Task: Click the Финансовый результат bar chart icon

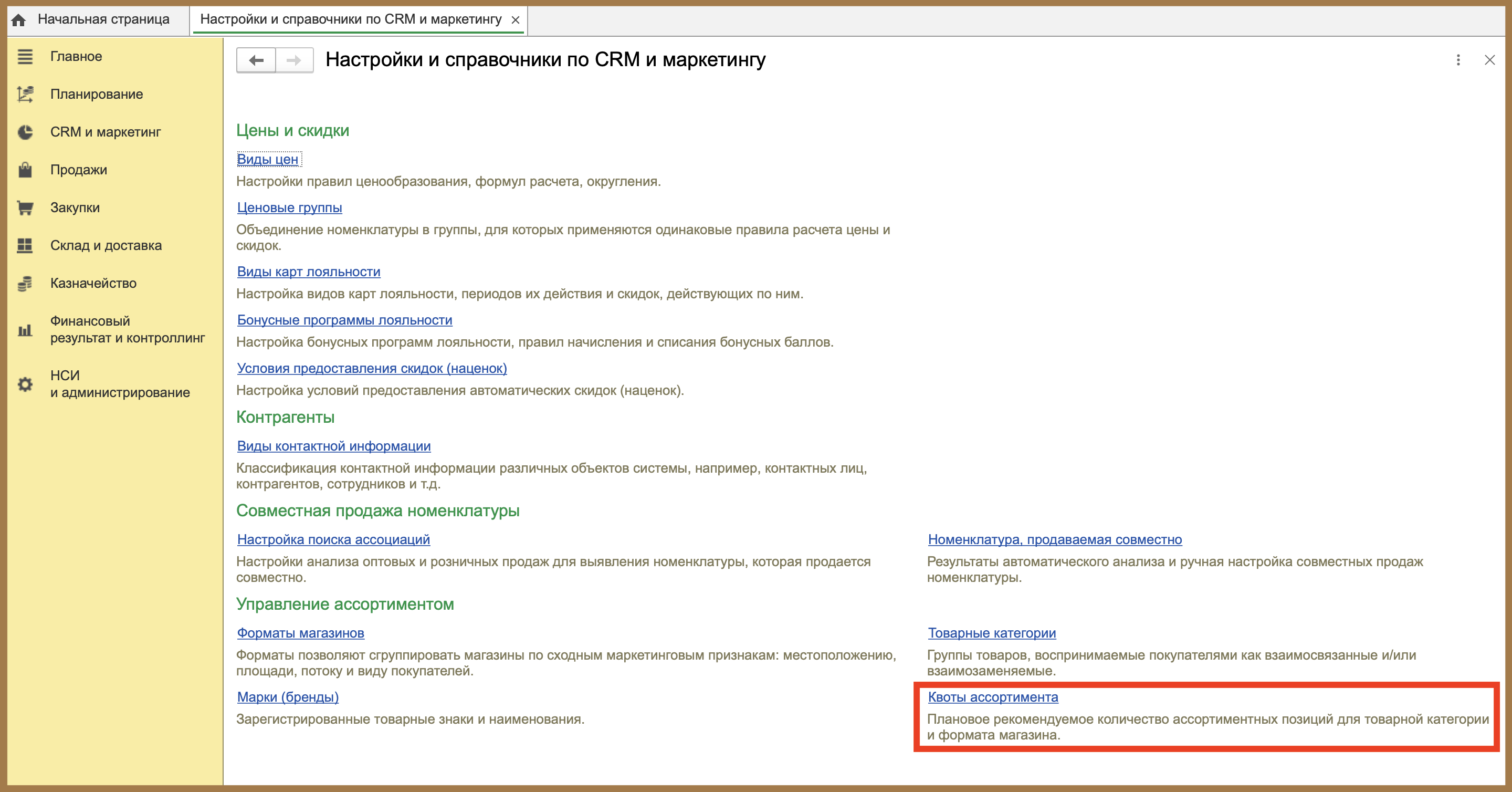Action: coord(25,330)
